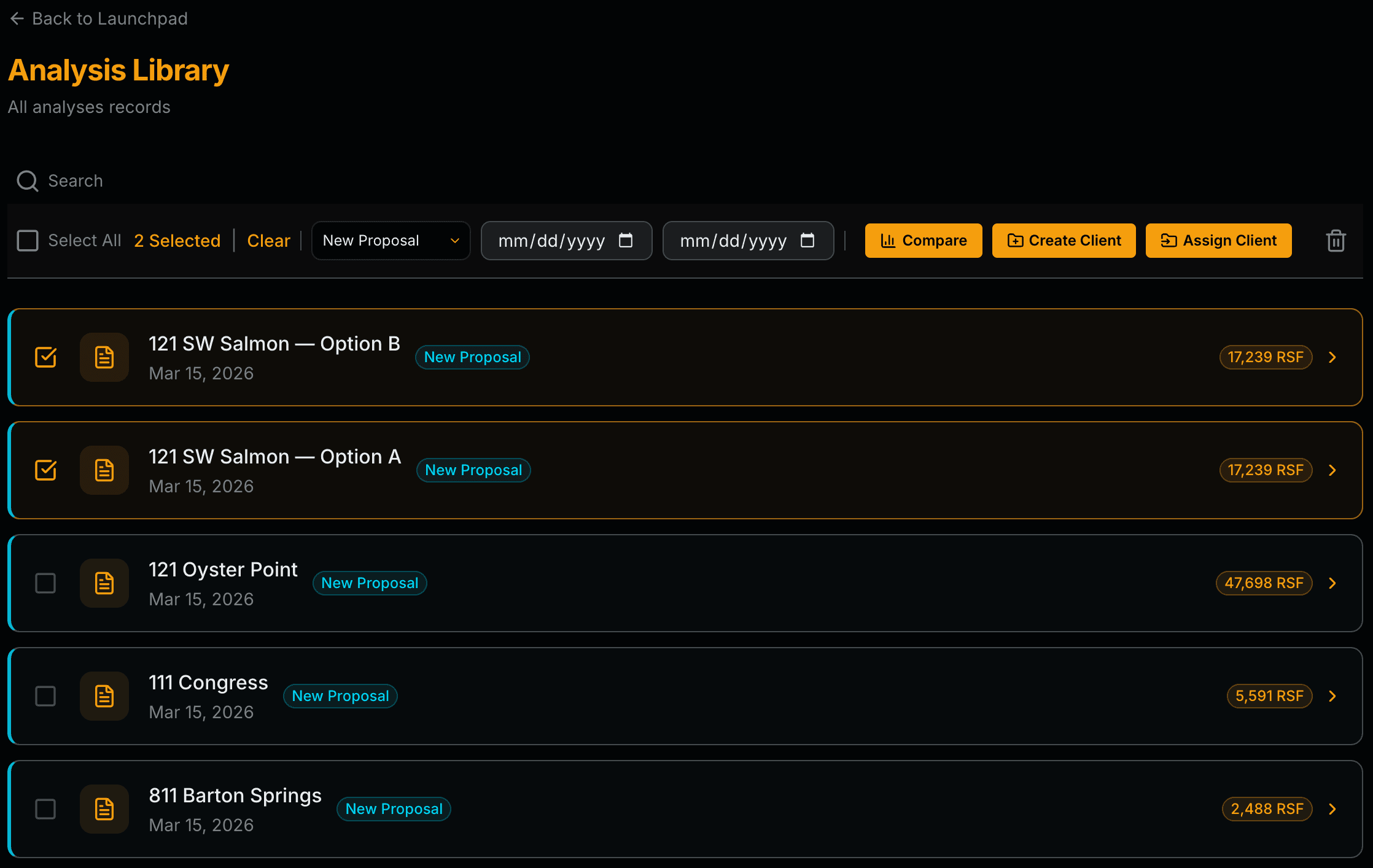Click the Assign Client button
Screen dimensions: 1373x868
pos(1218,241)
